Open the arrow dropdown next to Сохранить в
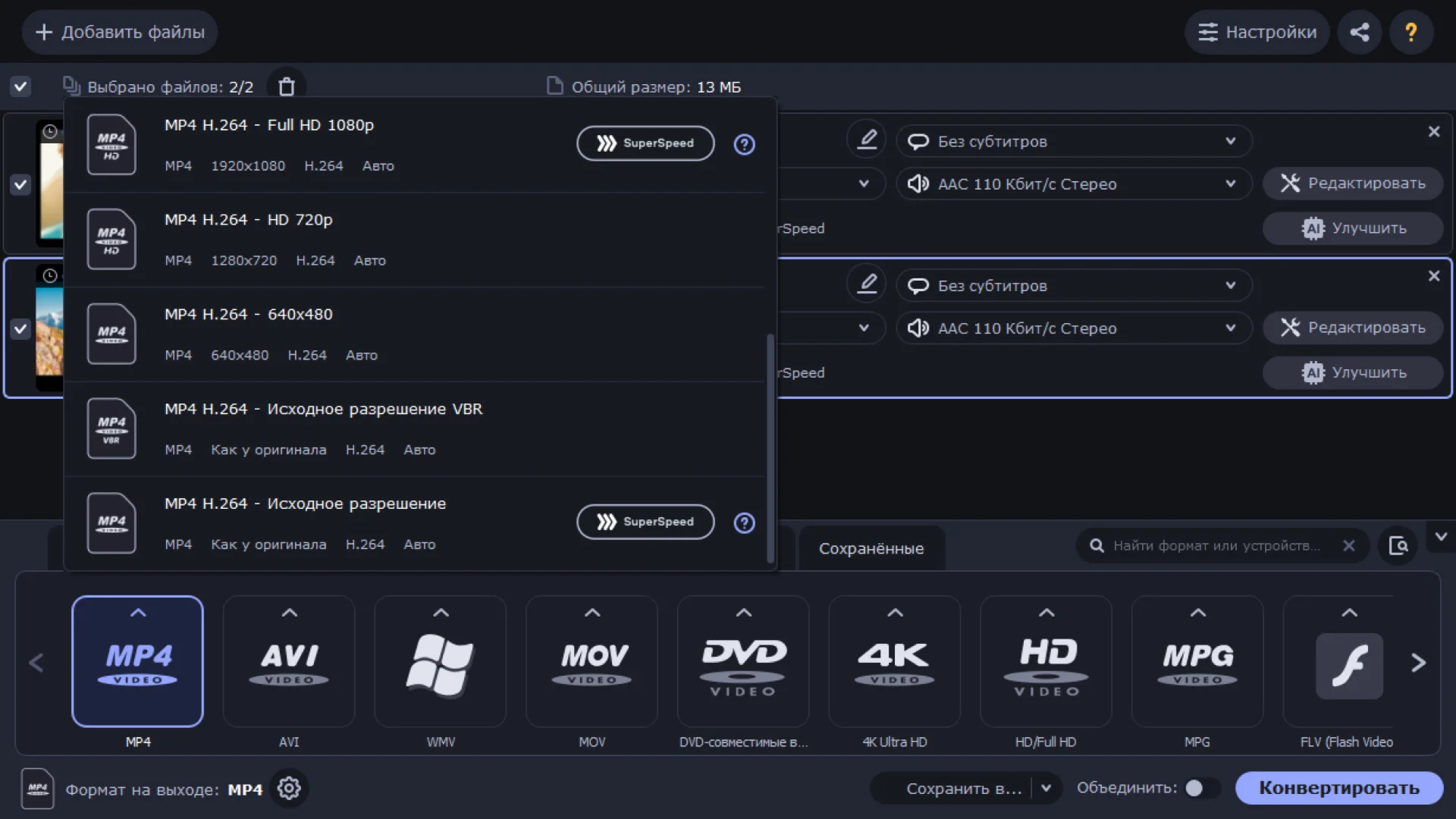 [1046, 788]
